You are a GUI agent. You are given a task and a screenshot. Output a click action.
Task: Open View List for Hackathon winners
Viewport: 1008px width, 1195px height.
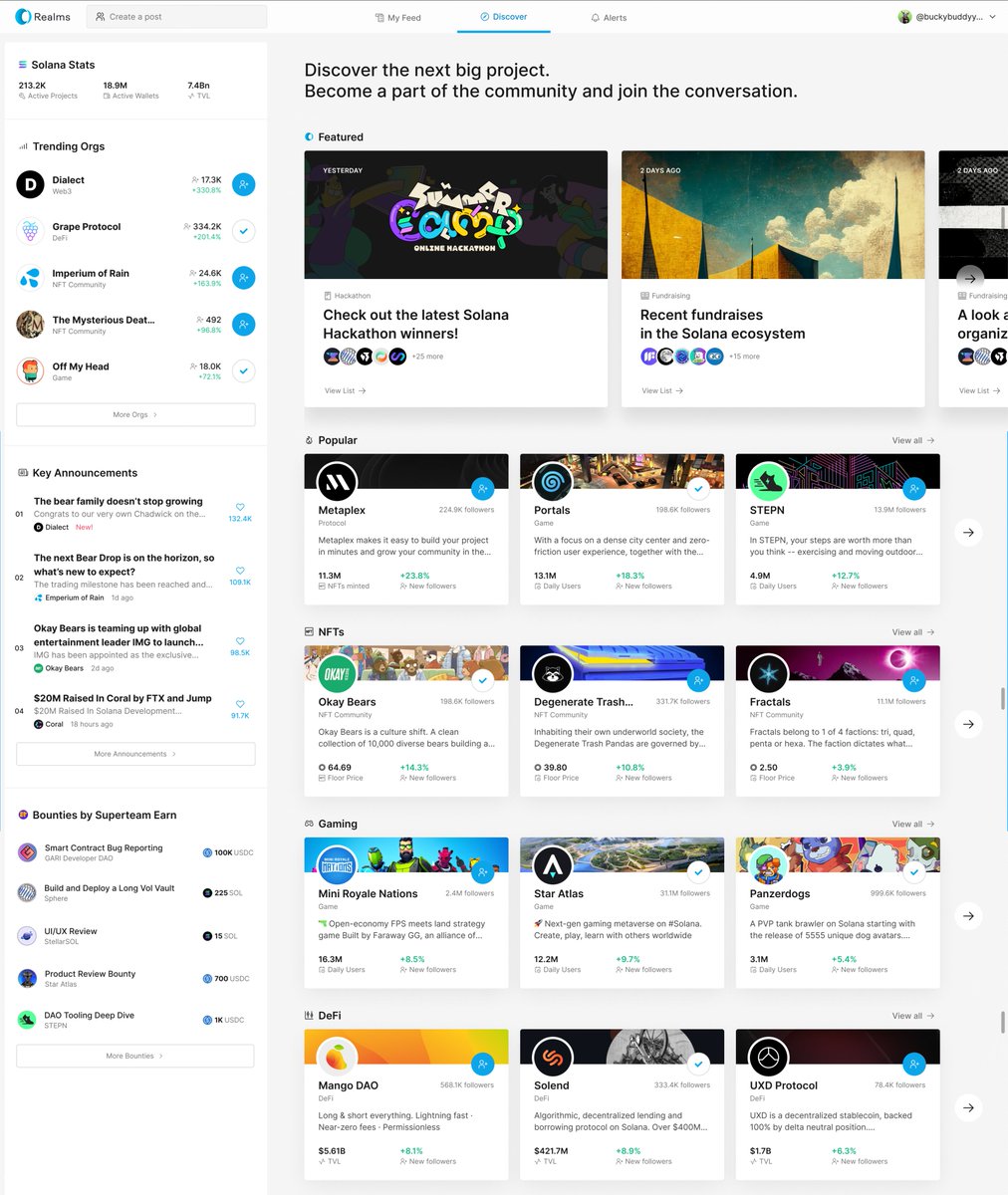tap(345, 390)
